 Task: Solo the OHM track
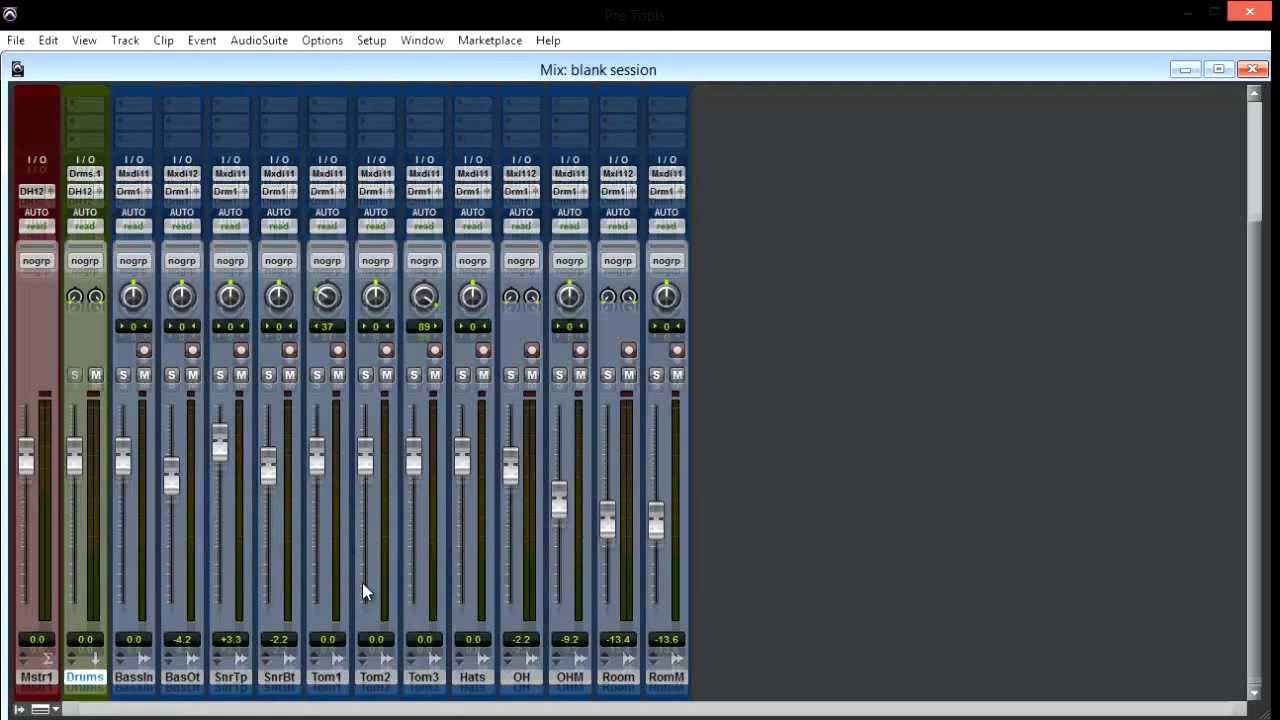pos(559,375)
